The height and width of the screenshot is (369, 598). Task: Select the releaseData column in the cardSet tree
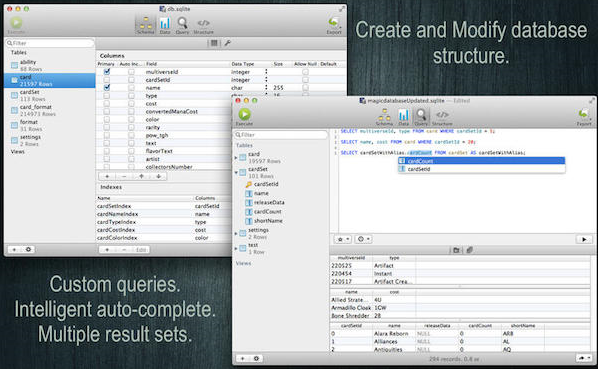tap(269, 202)
